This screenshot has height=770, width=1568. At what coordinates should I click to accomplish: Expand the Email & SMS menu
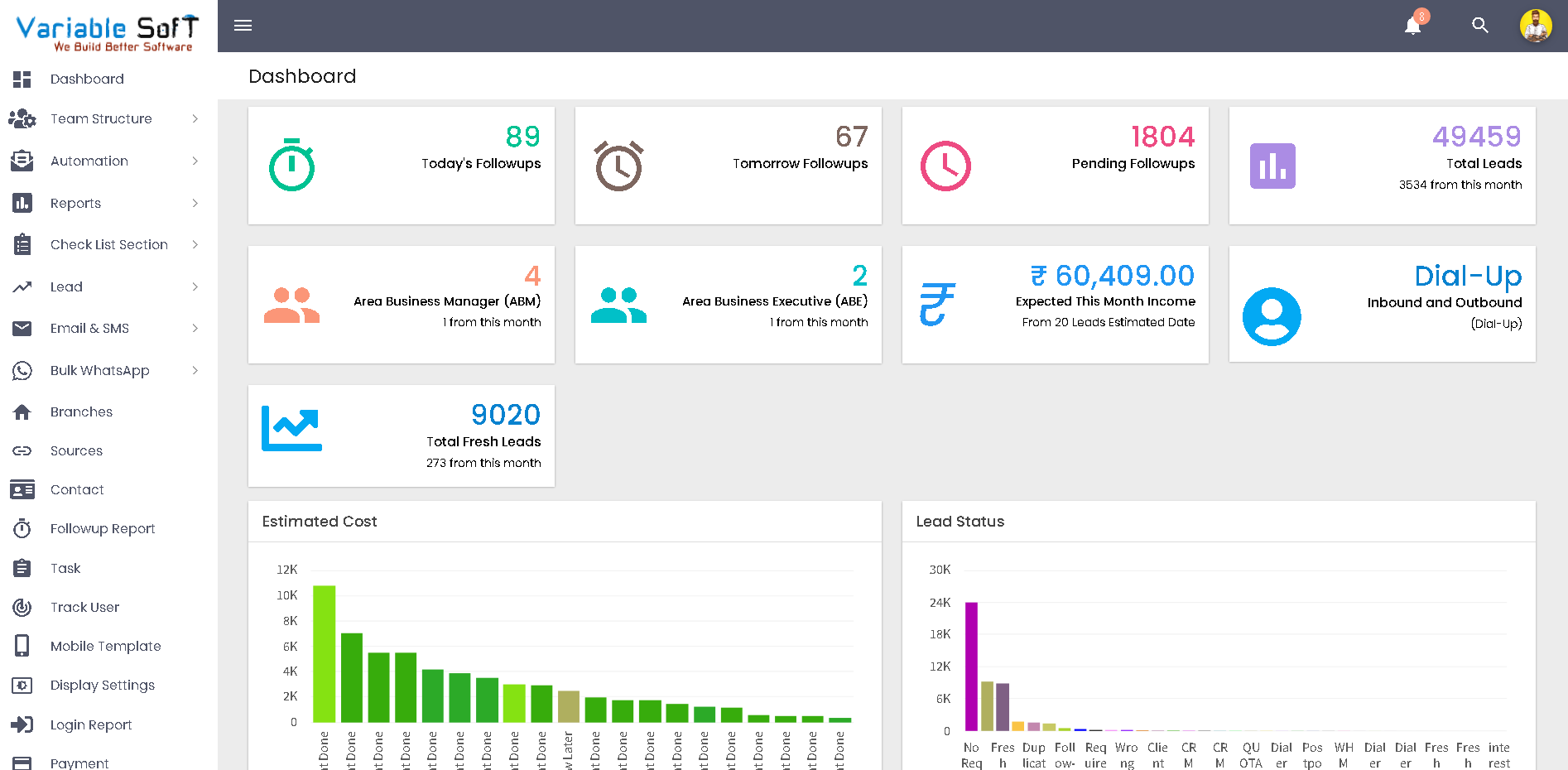coord(89,329)
